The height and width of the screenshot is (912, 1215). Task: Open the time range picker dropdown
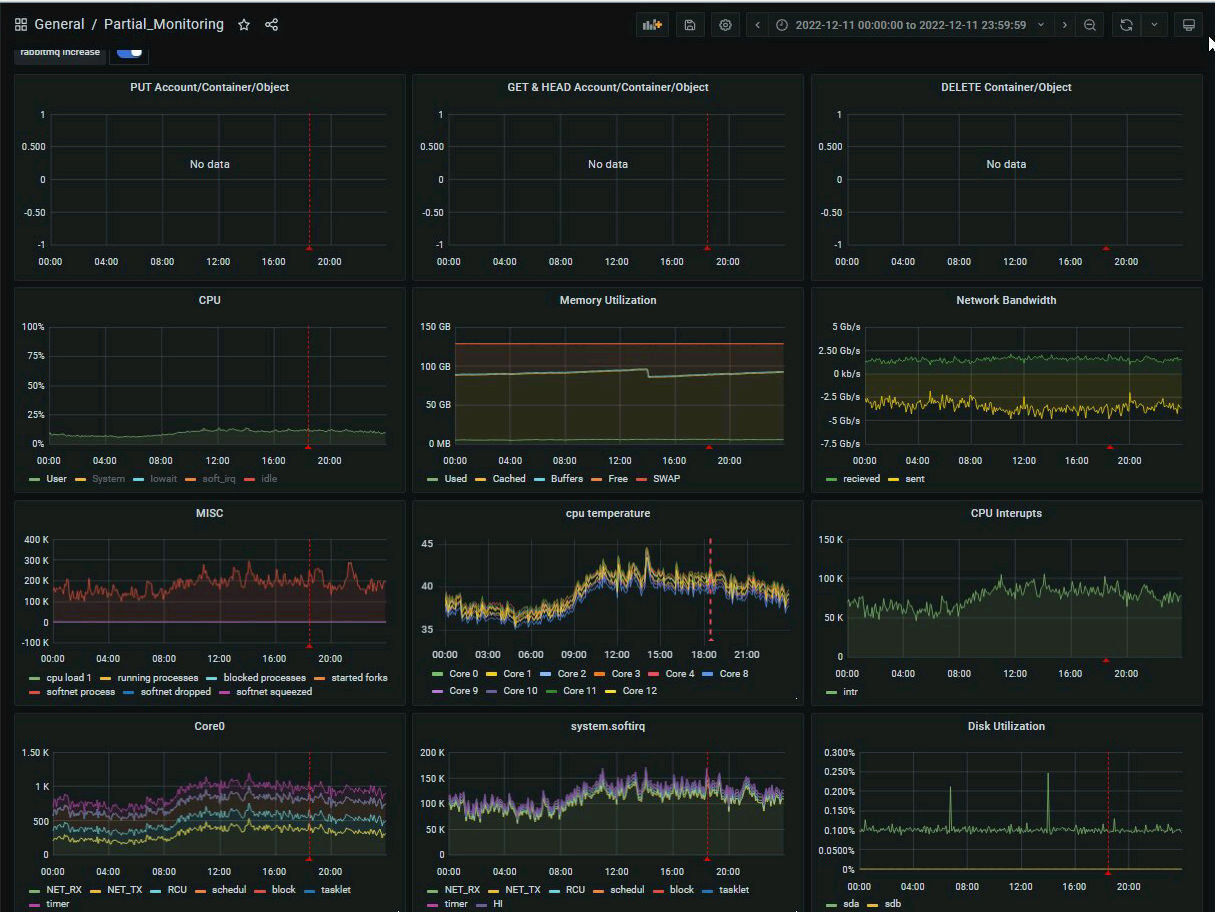[x=910, y=25]
